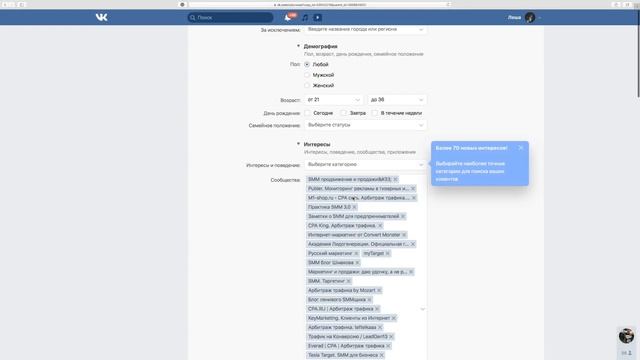Viewport: 640px width, 360px height.
Task: Remove the M1-shop.ru community tag
Action: [413, 198]
